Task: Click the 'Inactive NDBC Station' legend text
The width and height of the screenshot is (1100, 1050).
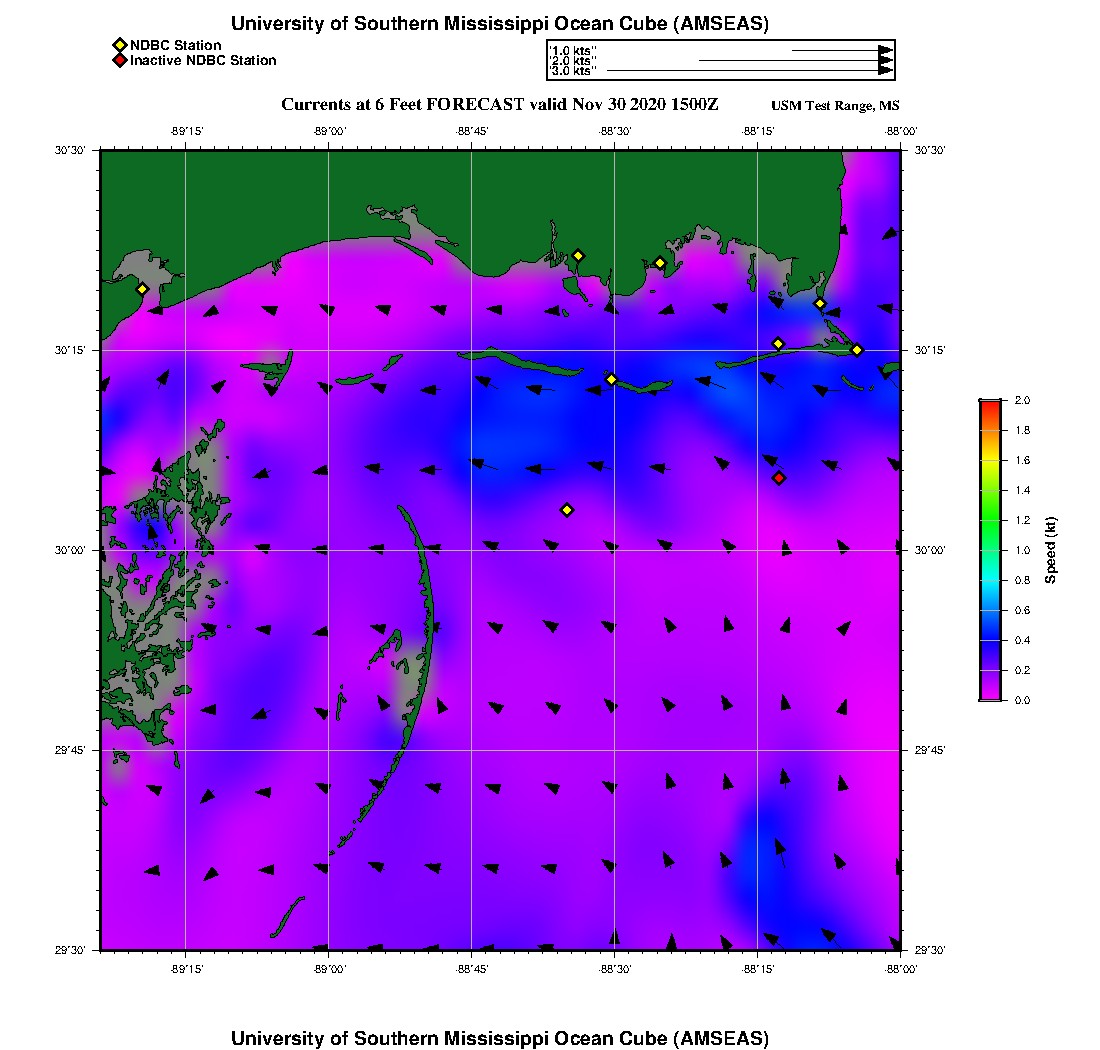Action: pos(203,61)
